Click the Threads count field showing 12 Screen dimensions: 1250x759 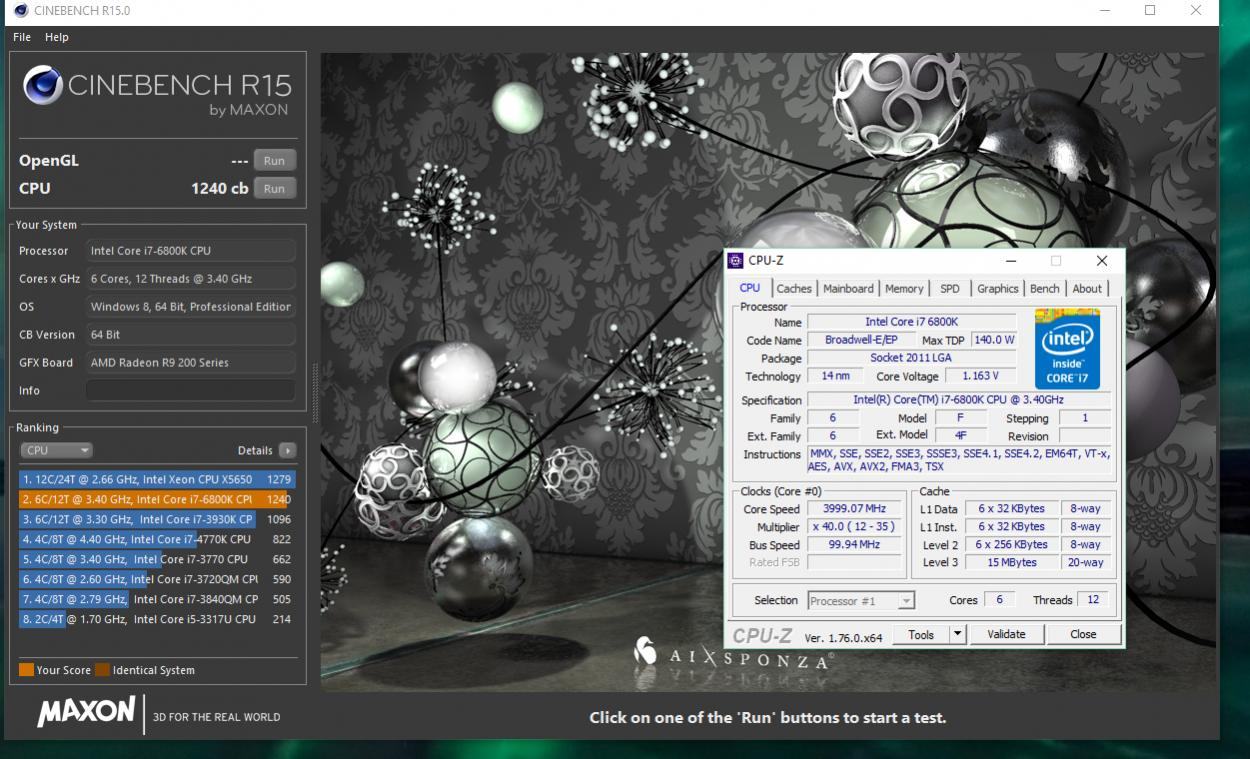[1093, 600]
